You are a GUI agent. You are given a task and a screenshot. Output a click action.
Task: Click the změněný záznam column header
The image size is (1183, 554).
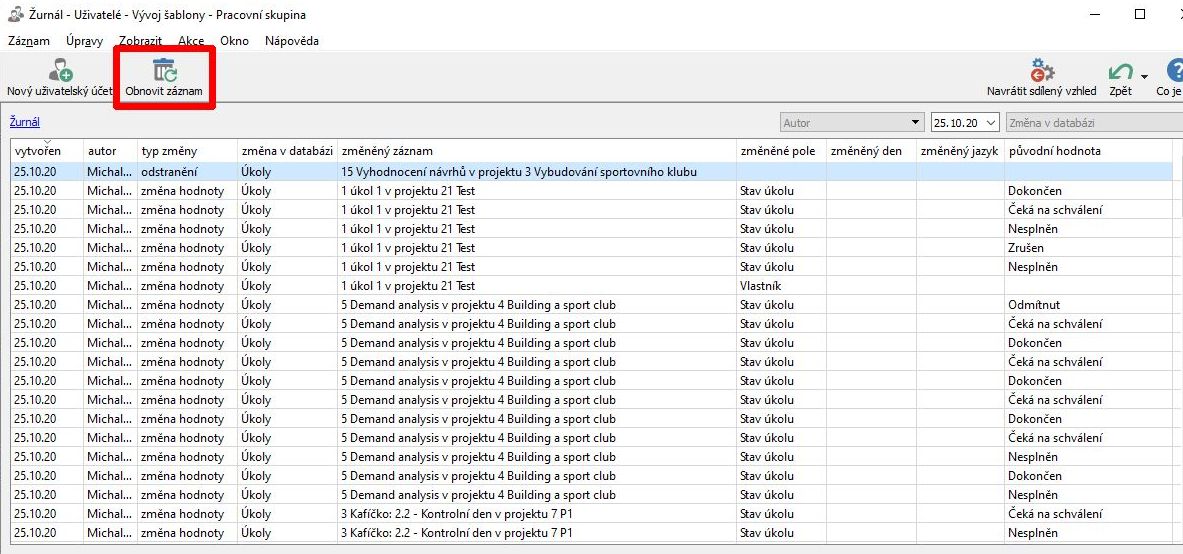tap(387, 151)
